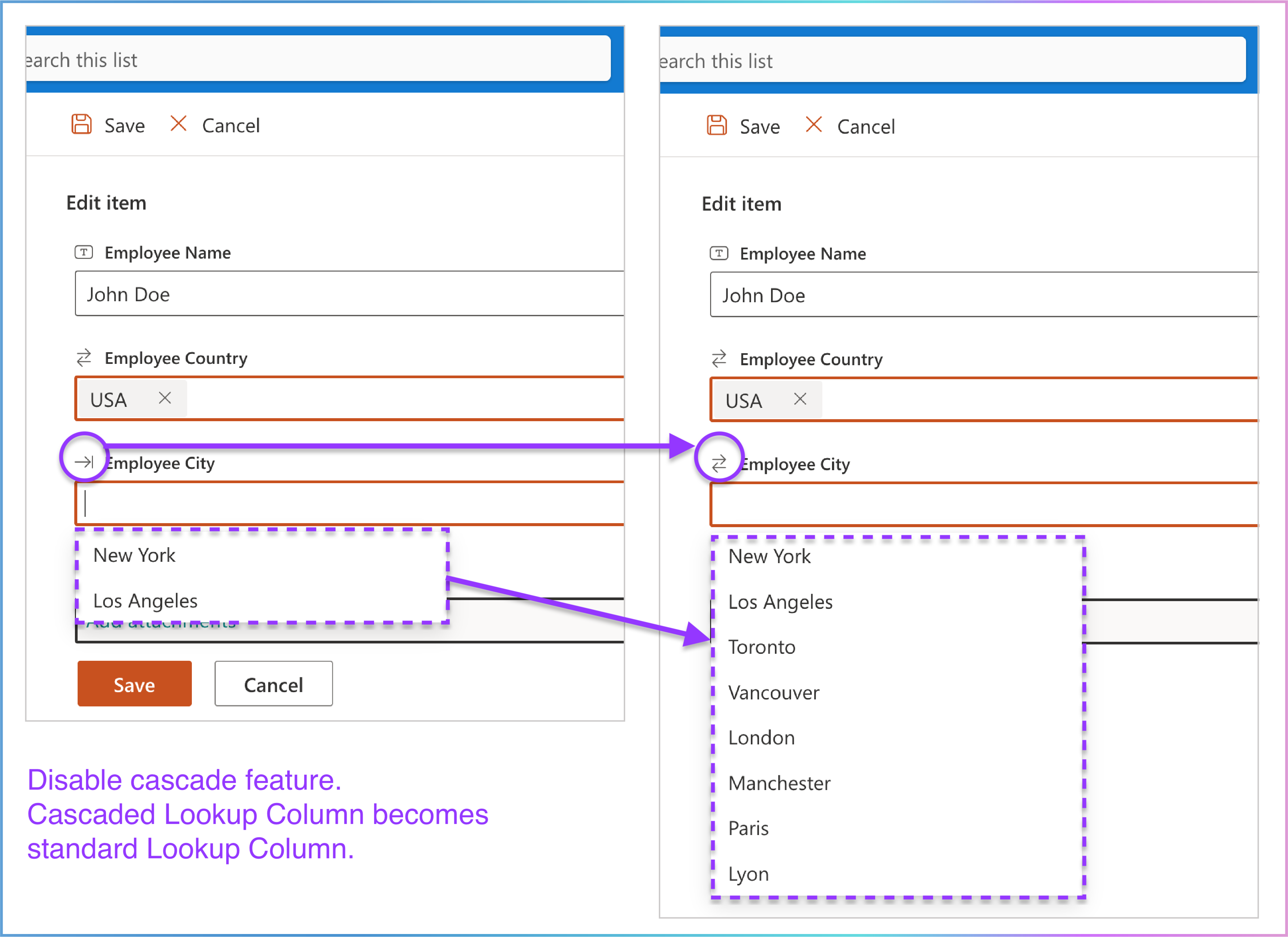Click Save text in right panel command bar
The height and width of the screenshot is (937, 1288).
click(760, 127)
